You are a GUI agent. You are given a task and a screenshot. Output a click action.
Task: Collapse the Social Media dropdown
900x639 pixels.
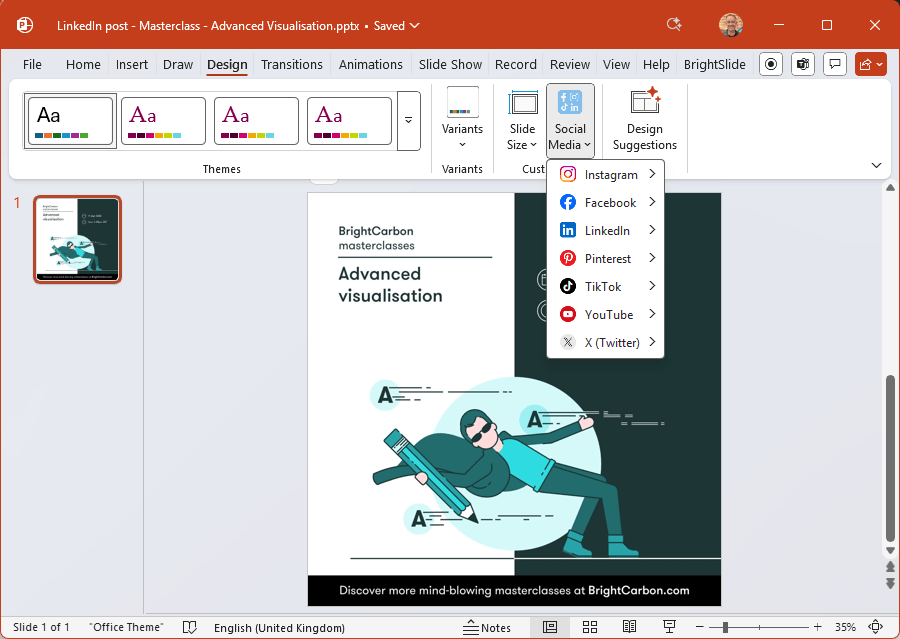point(570,120)
